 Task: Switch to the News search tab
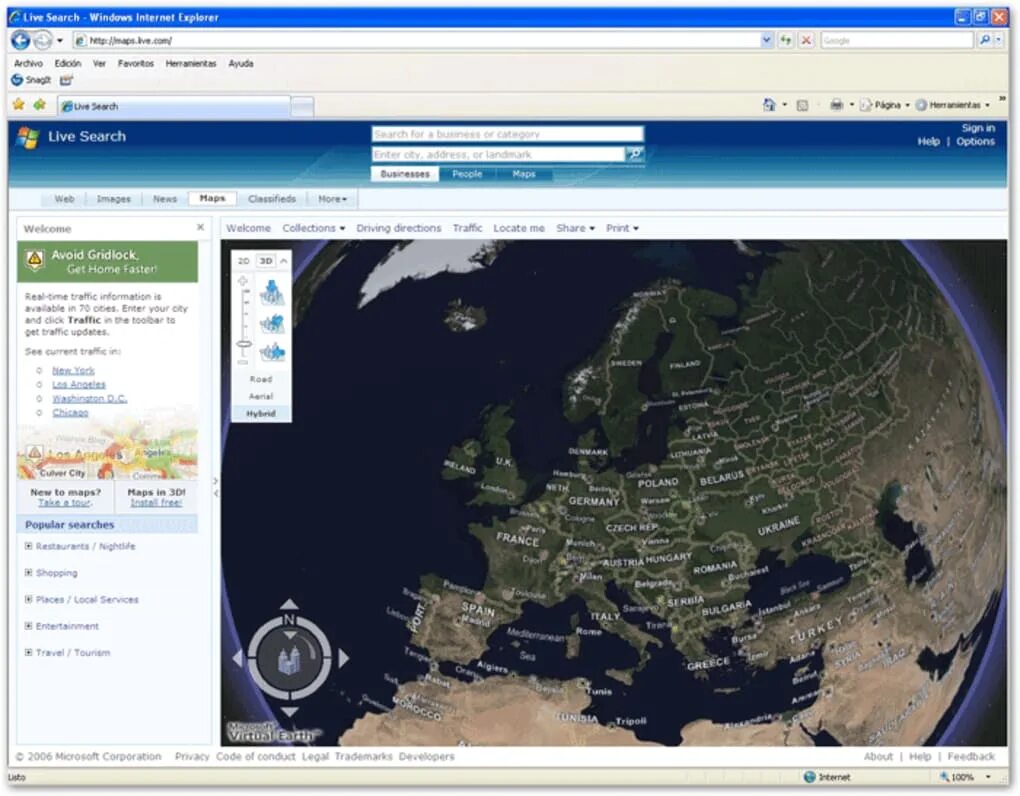pyautogui.click(x=165, y=199)
